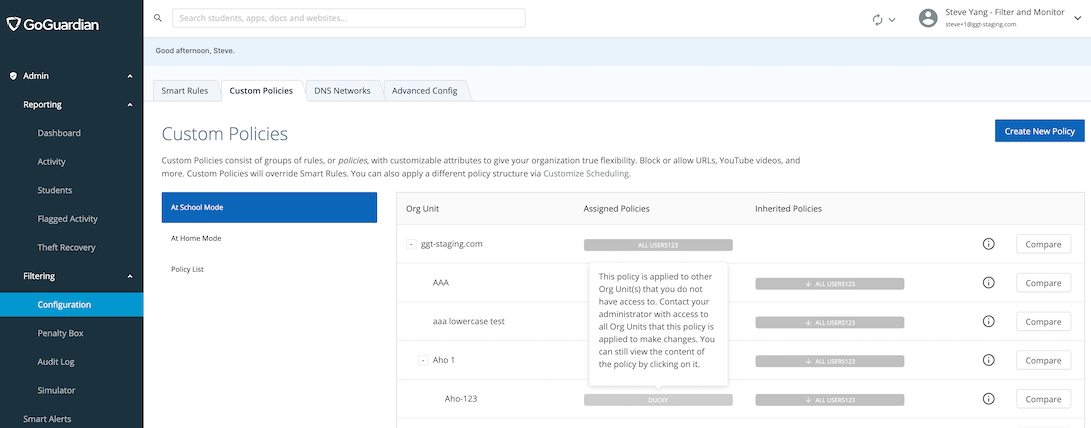Click the Customize Scheduling link
The height and width of the screenshot is (428, 1091).
pyautogui.click(x=586, y=174)
